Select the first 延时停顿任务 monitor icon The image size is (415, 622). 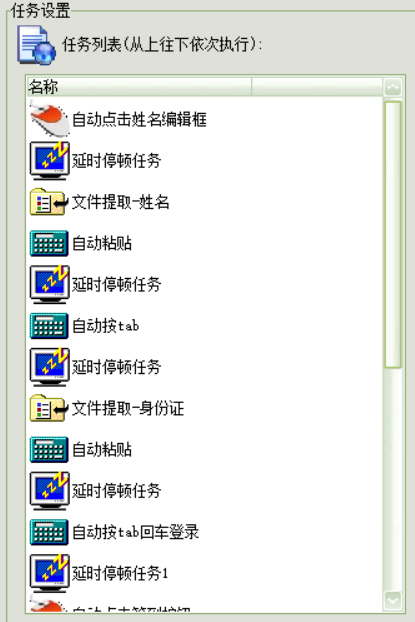50,161
